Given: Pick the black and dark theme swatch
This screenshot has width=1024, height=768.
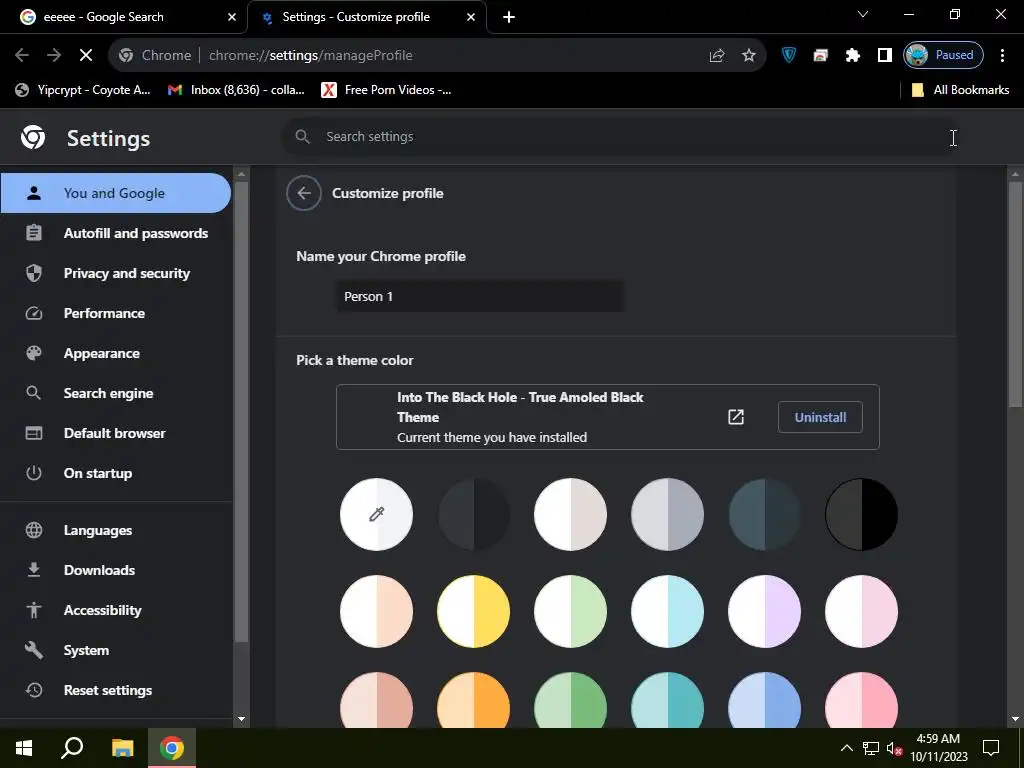Looking at the screenshot, I should [861, 515].
